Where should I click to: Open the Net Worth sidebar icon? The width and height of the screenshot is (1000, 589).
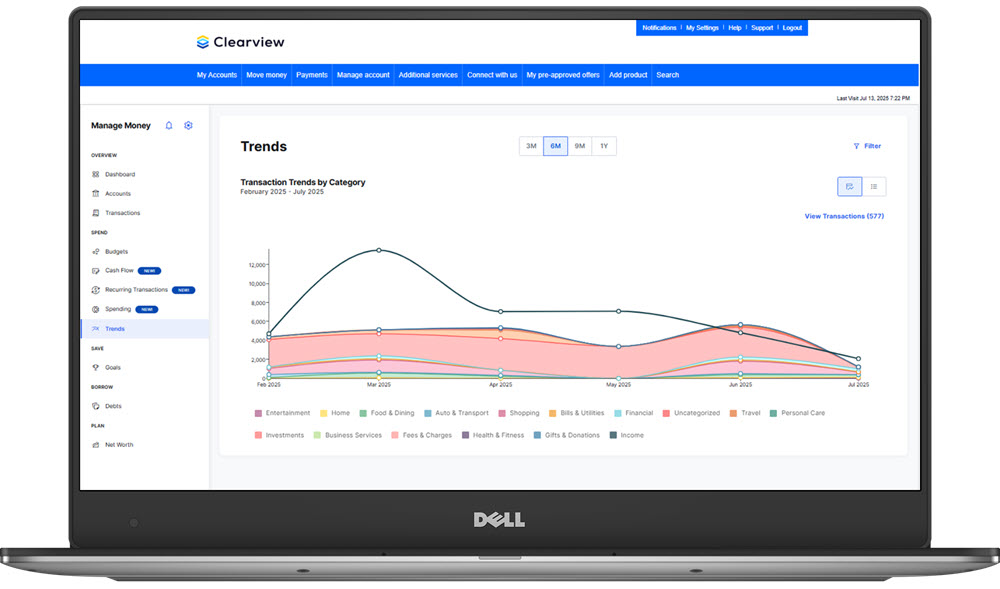point(96,445)
